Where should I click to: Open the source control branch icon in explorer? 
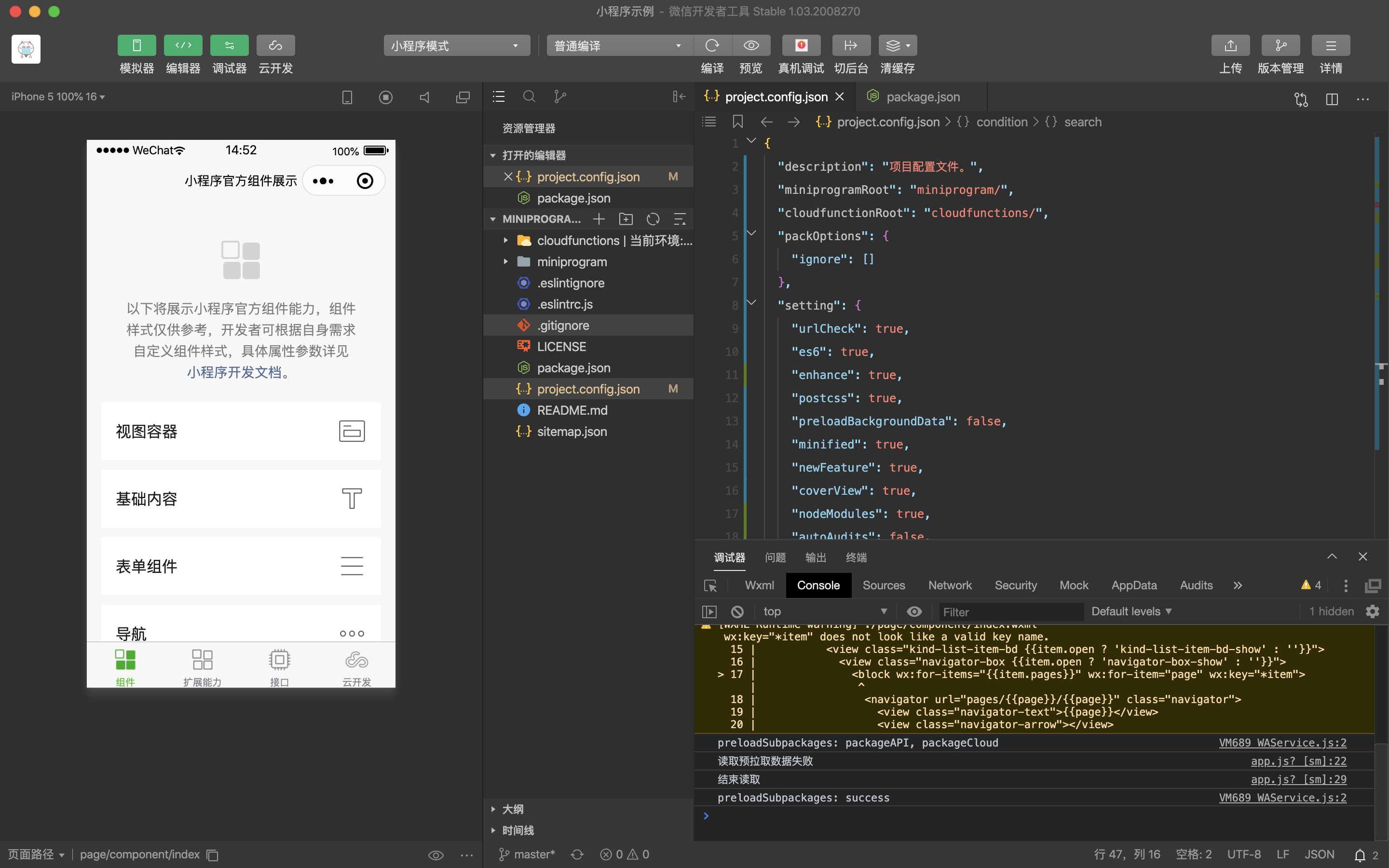tap(559, 96)
